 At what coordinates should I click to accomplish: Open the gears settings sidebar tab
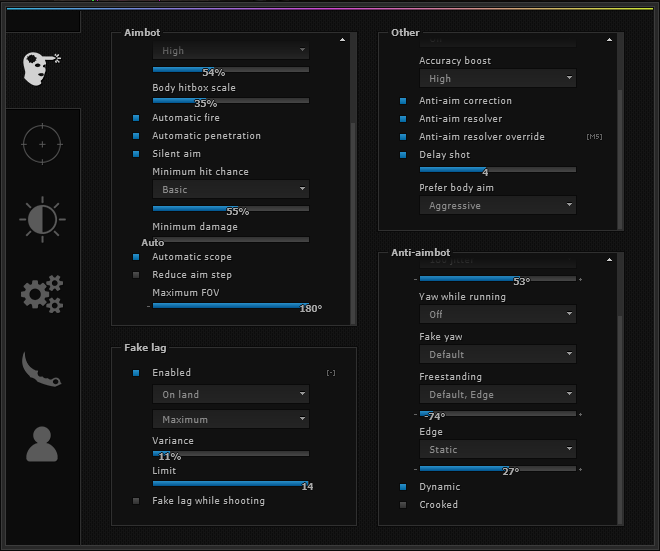(x=41, y=294)
